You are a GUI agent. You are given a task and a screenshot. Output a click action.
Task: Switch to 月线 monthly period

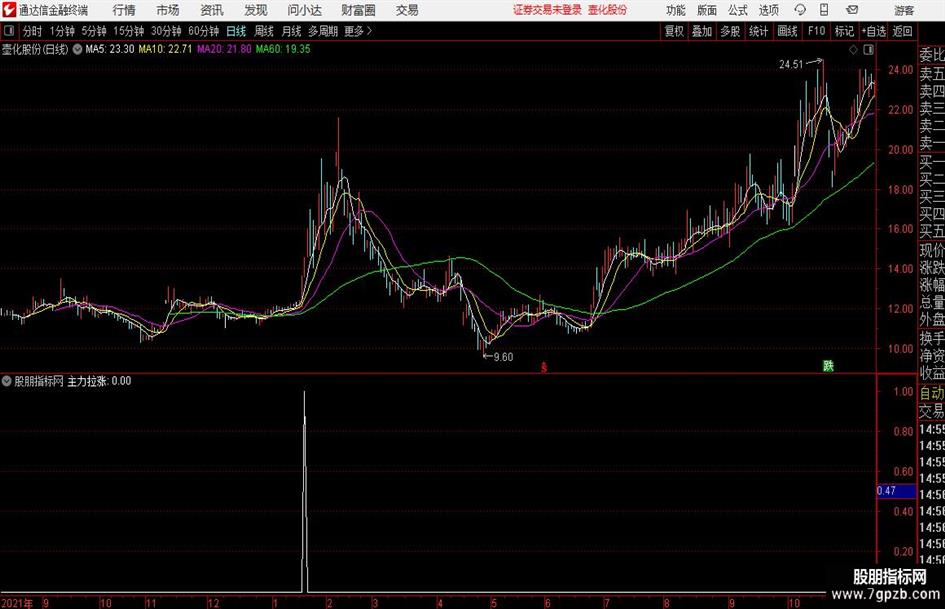tap(291, 31)
